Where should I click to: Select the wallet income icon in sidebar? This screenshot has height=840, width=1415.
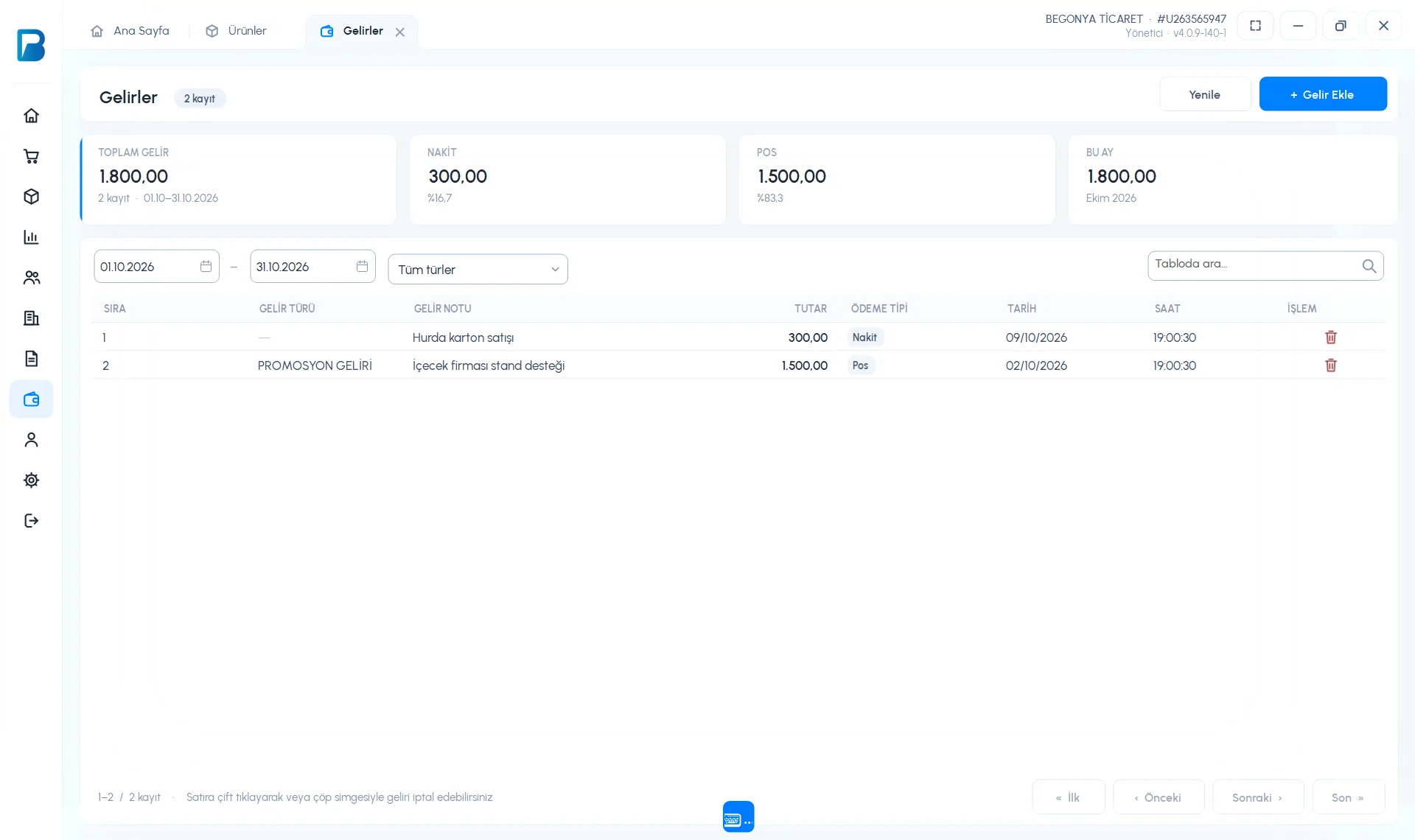tap(31, 399)
